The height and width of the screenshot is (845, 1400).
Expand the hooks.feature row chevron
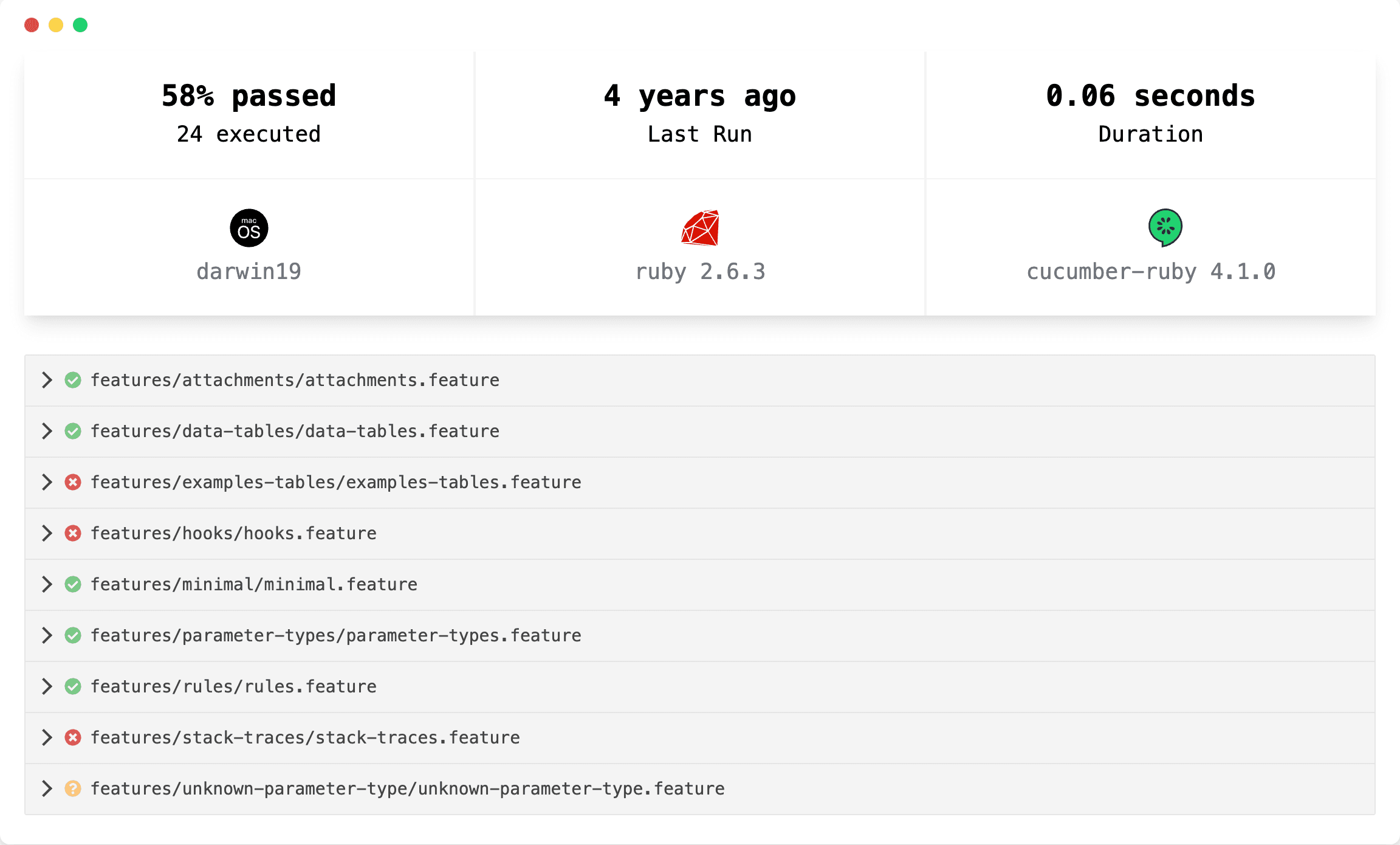[x=47, y=534]
